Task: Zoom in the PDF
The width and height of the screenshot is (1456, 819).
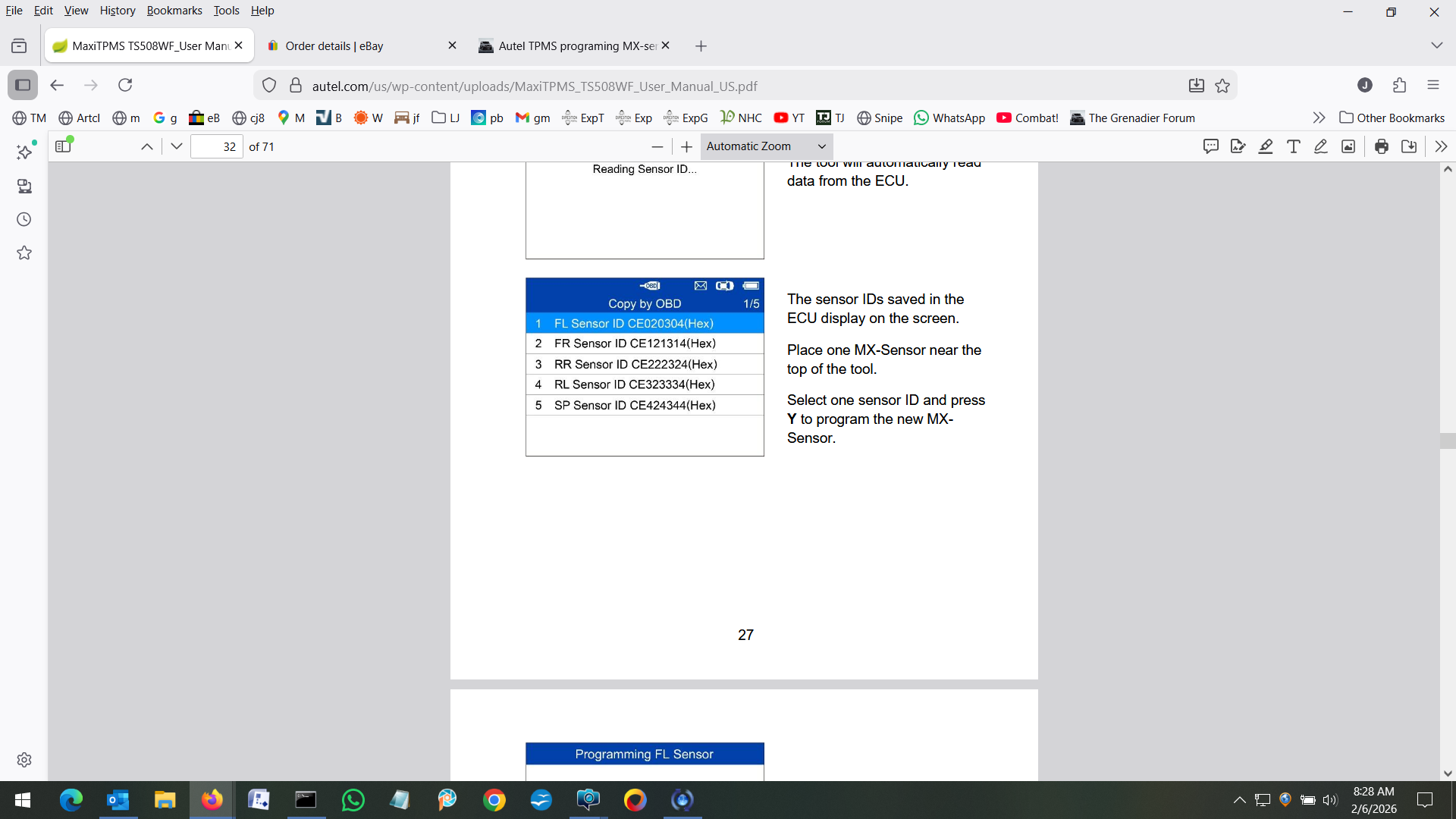Action: pyautogui.click(x=687, y=146)
